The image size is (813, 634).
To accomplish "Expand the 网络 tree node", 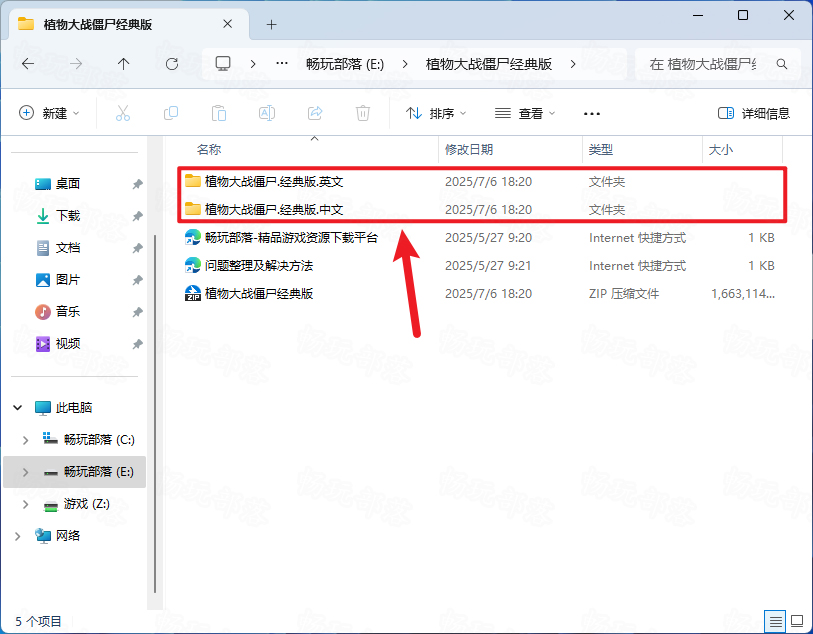I will pyautogui.click(x=18, y=536).
